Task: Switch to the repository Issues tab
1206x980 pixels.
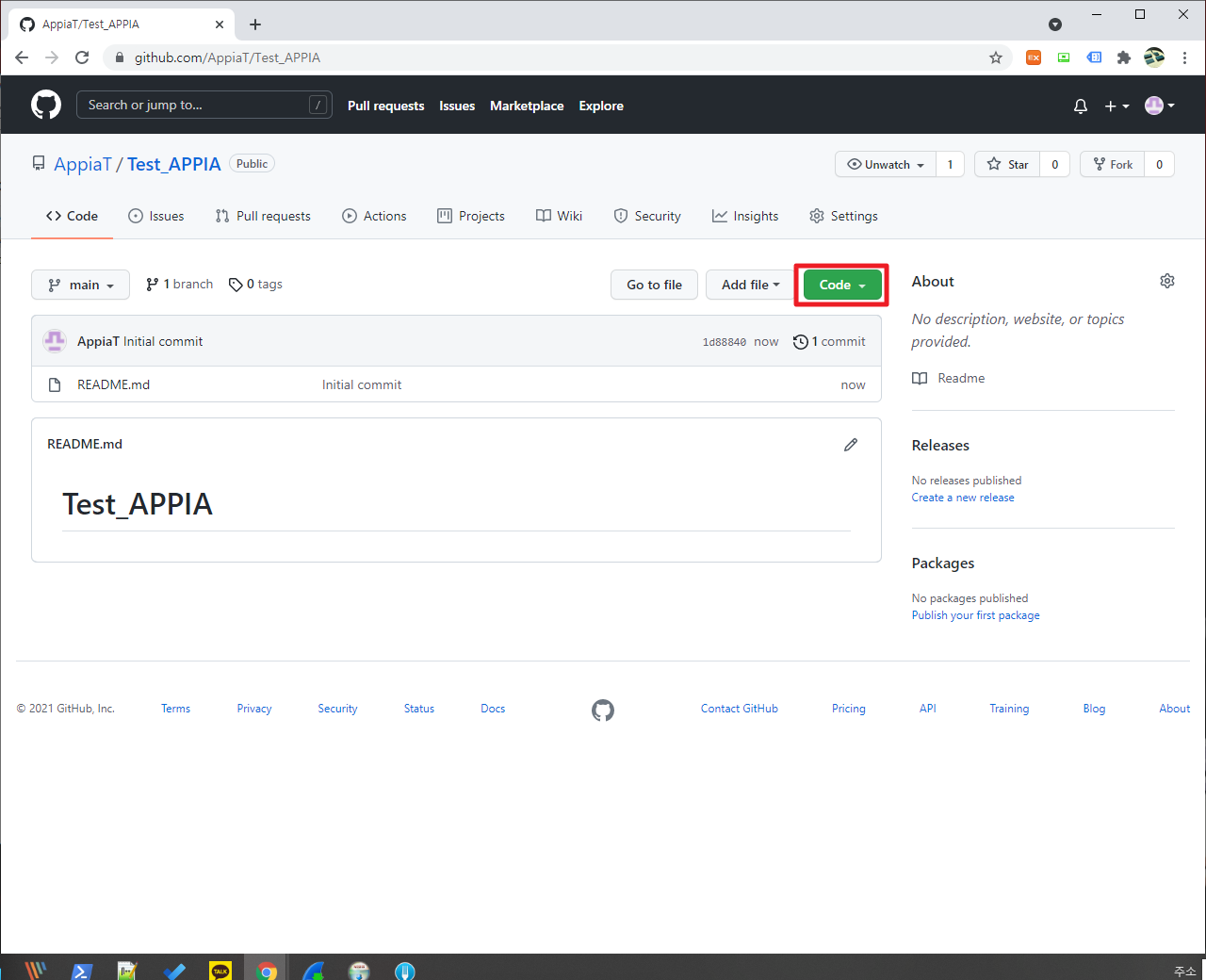Action: (156, 216)
